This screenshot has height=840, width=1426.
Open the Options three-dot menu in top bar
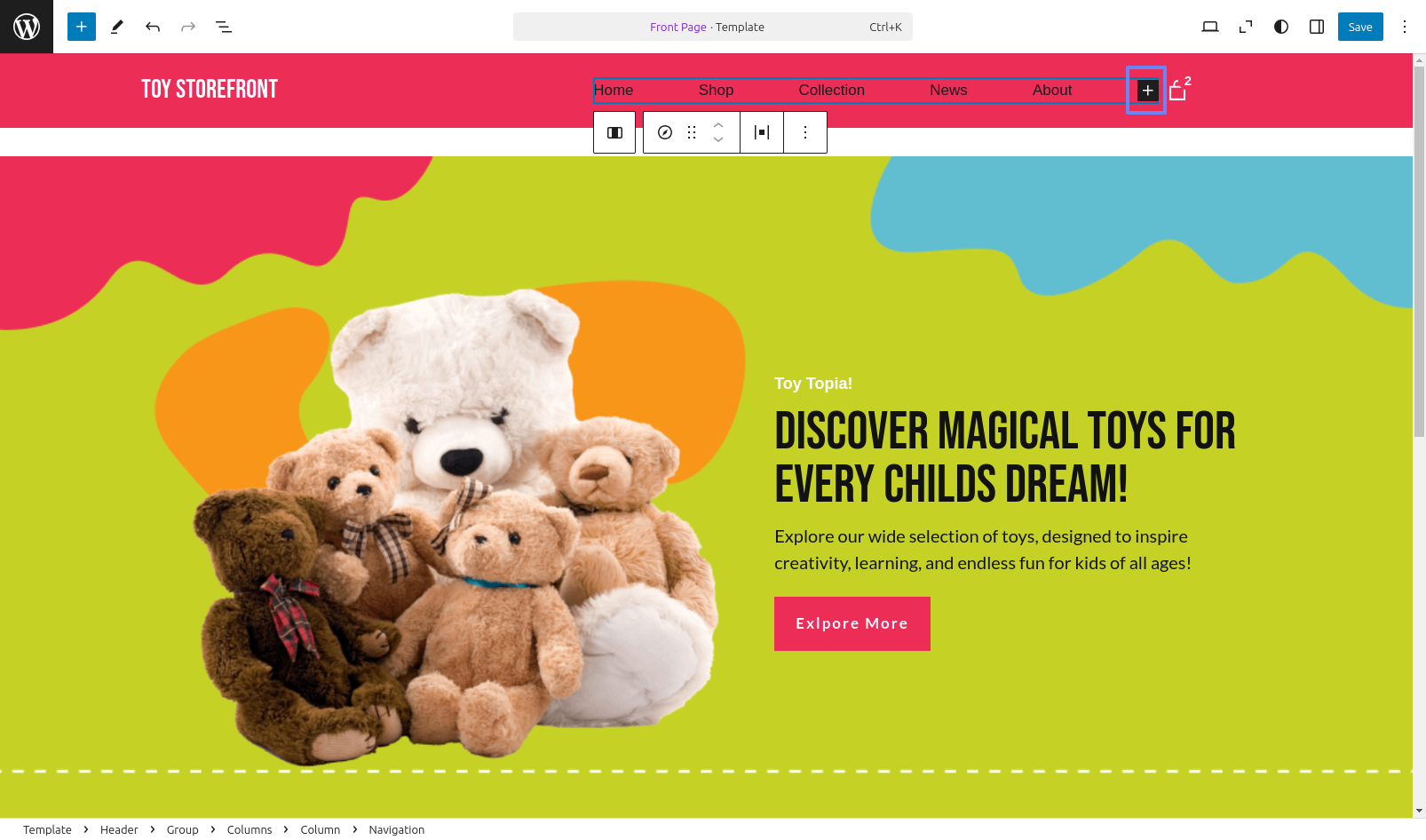1405,27
